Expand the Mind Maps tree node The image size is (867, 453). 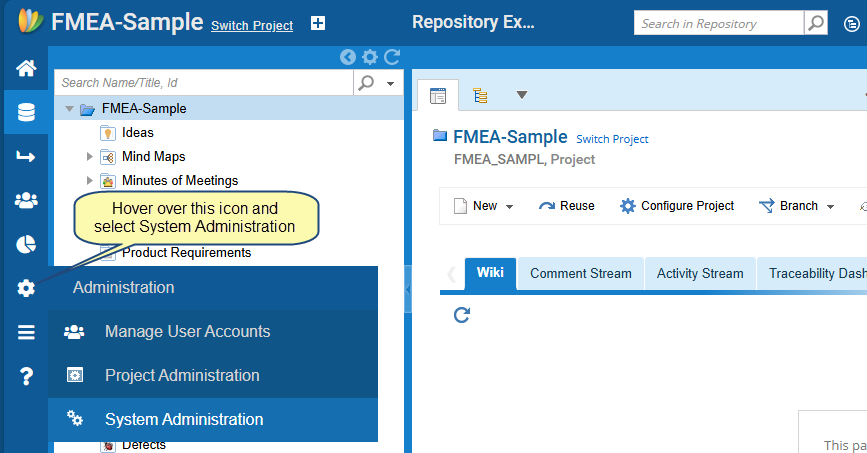(x=89, y=157)
